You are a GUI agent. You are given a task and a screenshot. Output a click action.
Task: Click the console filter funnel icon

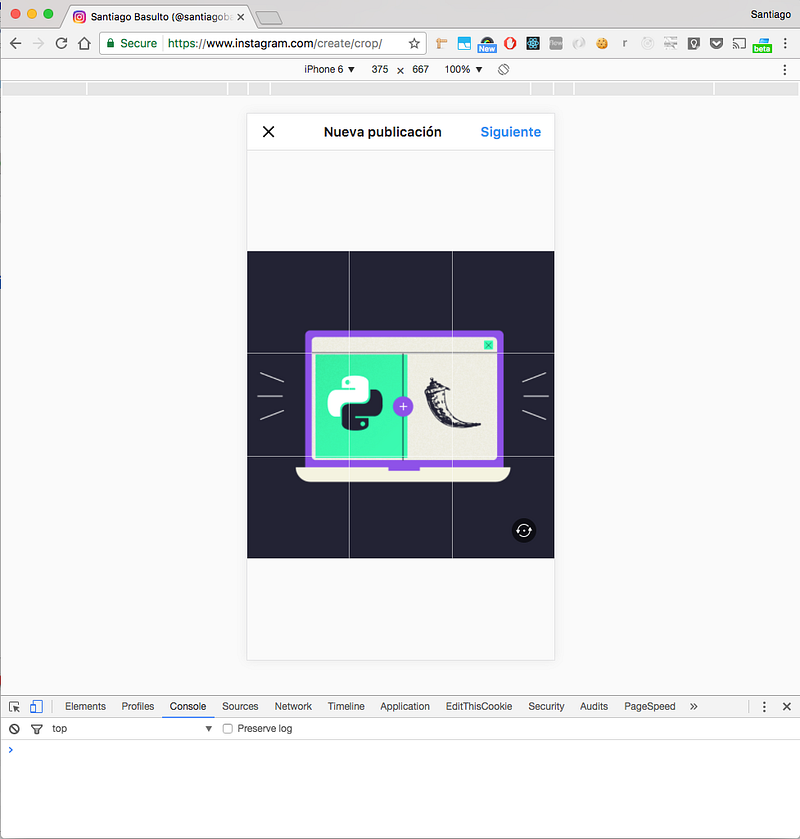click(x=37, y=729)
